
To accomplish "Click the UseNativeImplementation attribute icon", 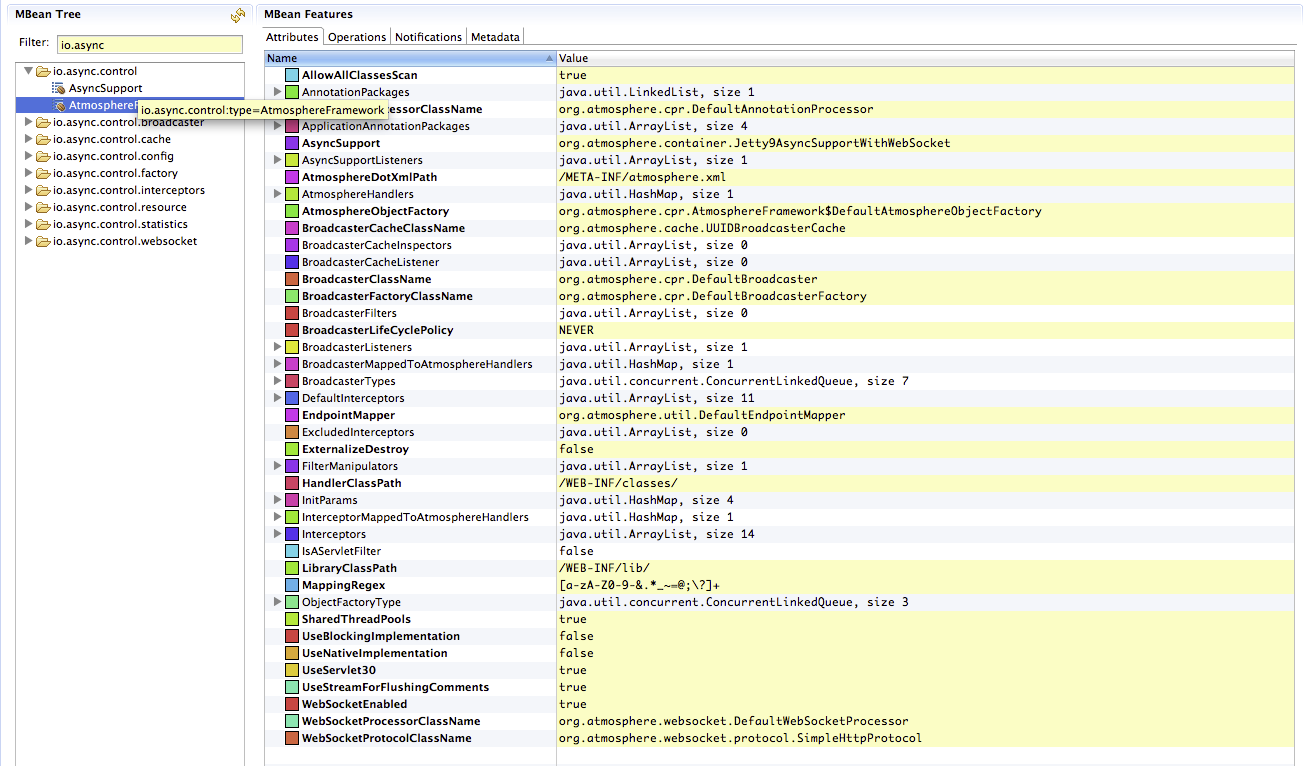I will click(x=292, y=653).
